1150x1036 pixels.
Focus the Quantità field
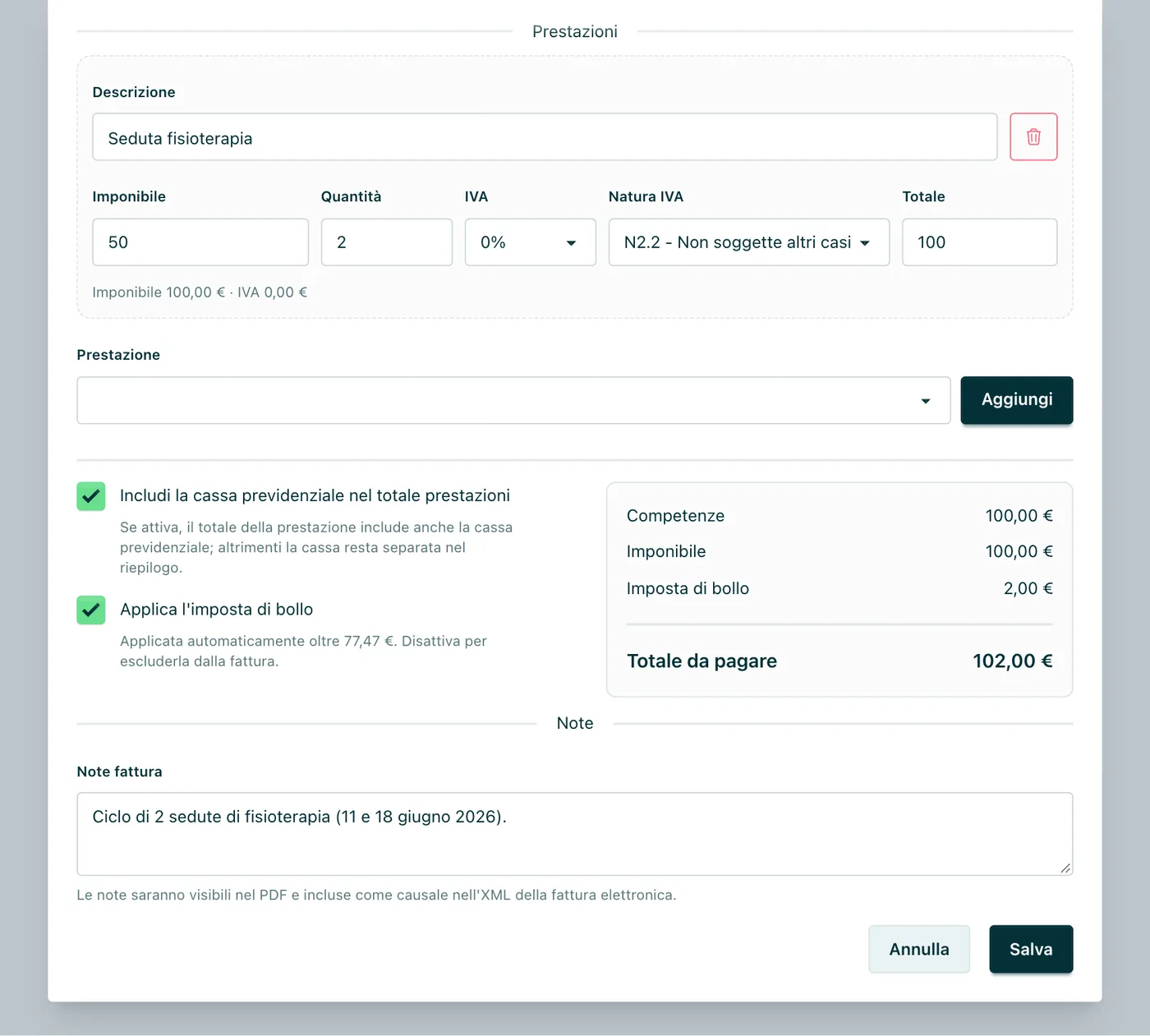pos(387,242)
